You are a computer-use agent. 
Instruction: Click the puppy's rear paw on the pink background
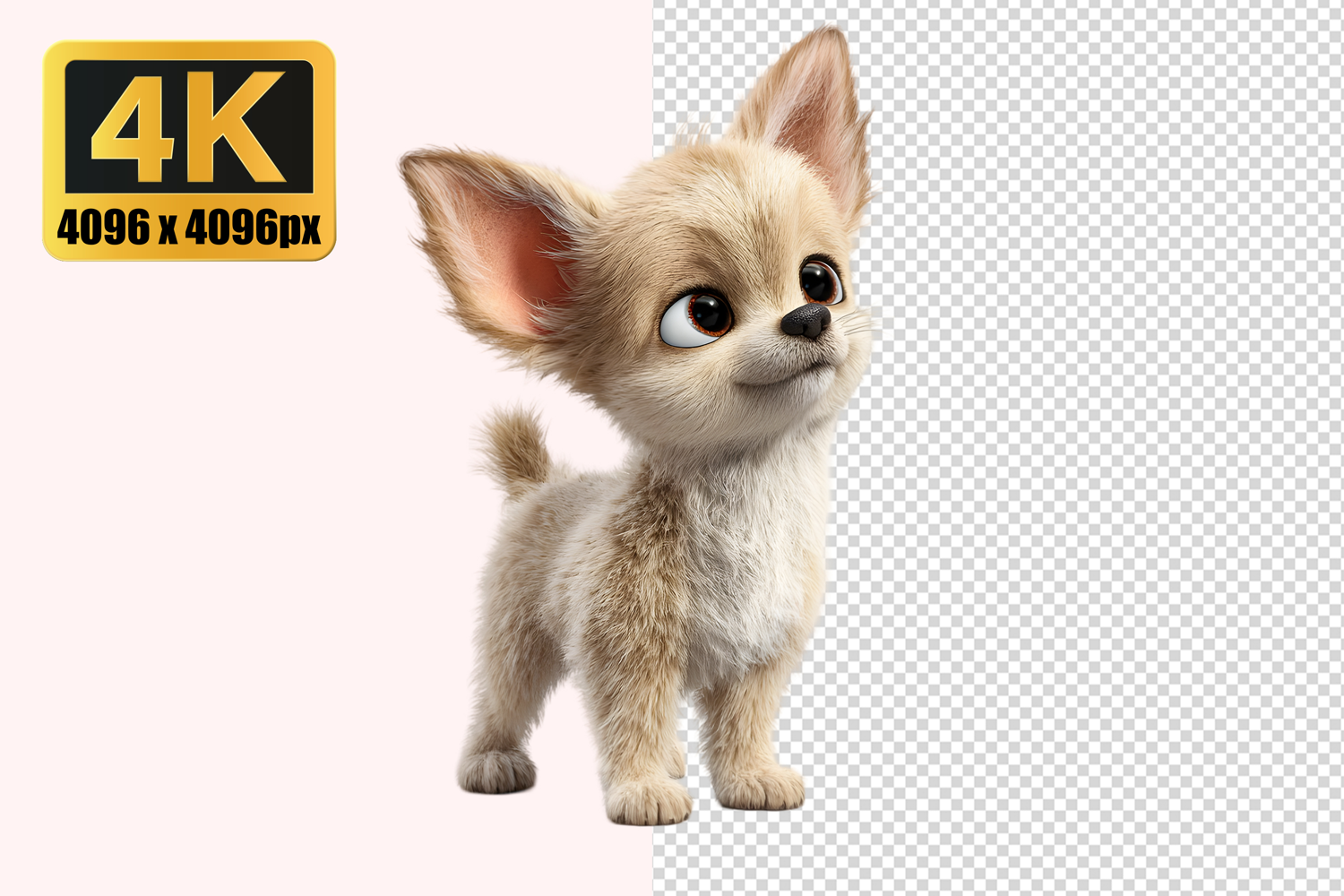(495, 769)
